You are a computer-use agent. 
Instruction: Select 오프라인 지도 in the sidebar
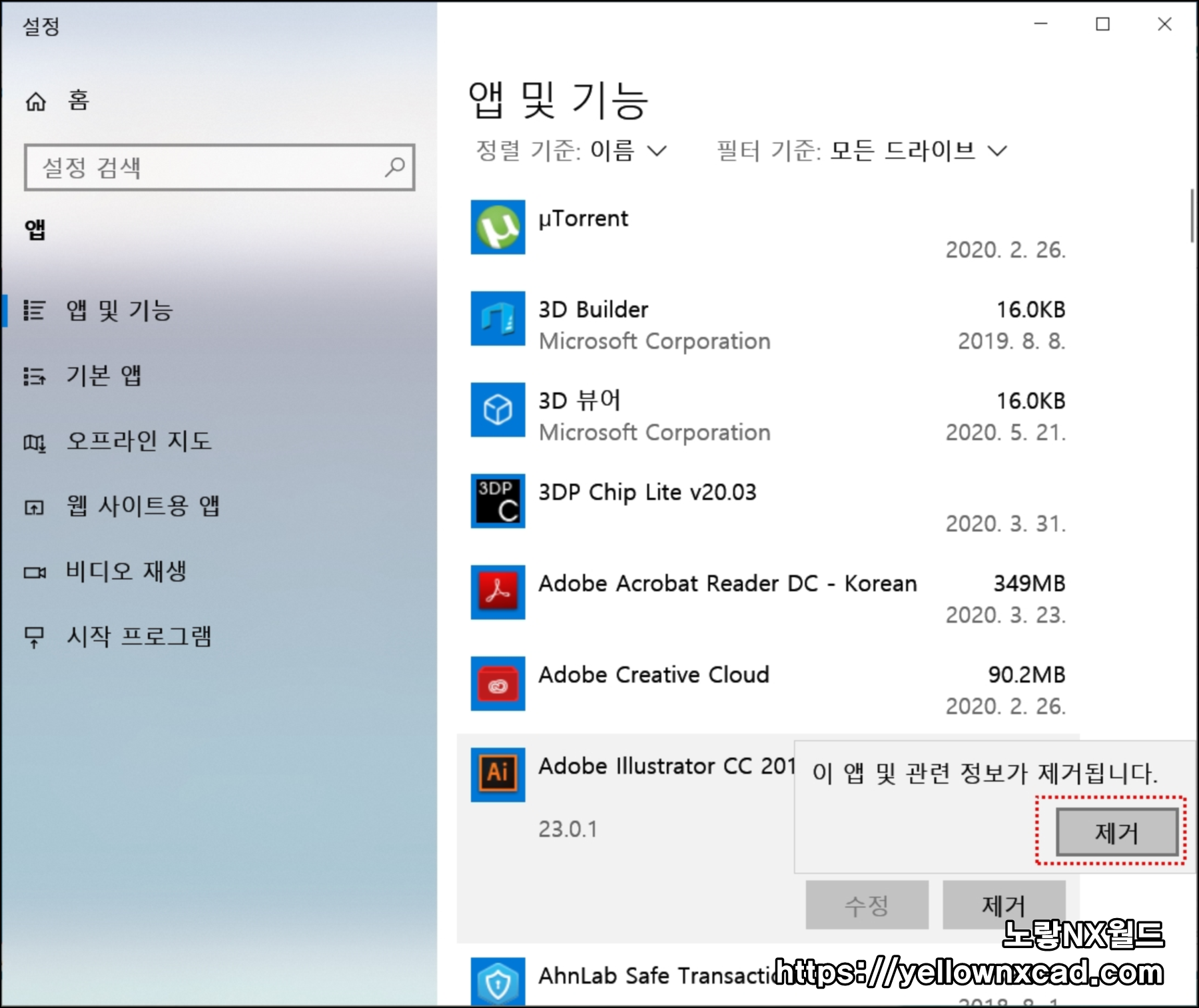tap(139, 441)
